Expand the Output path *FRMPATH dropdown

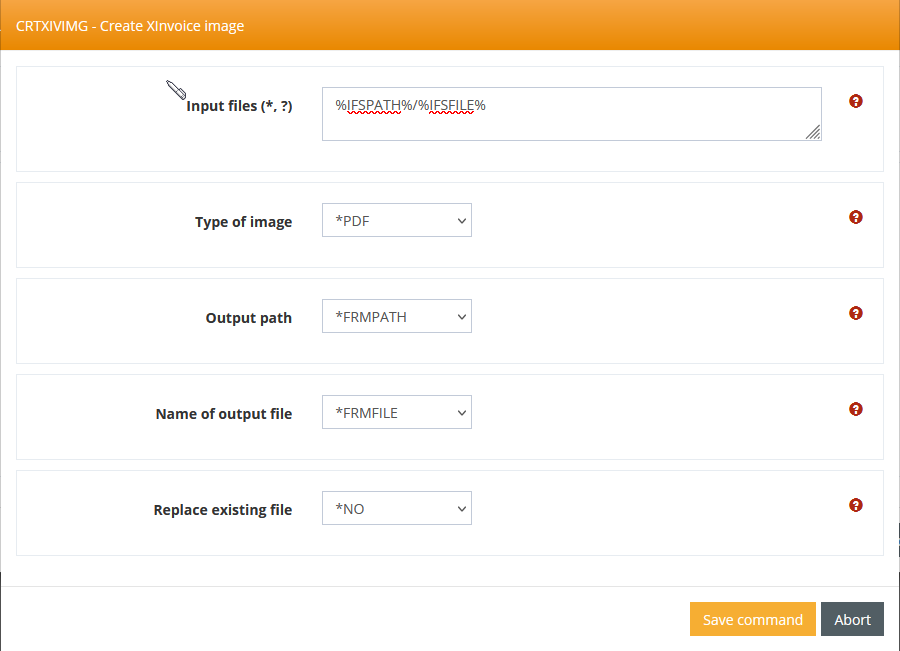396,317
